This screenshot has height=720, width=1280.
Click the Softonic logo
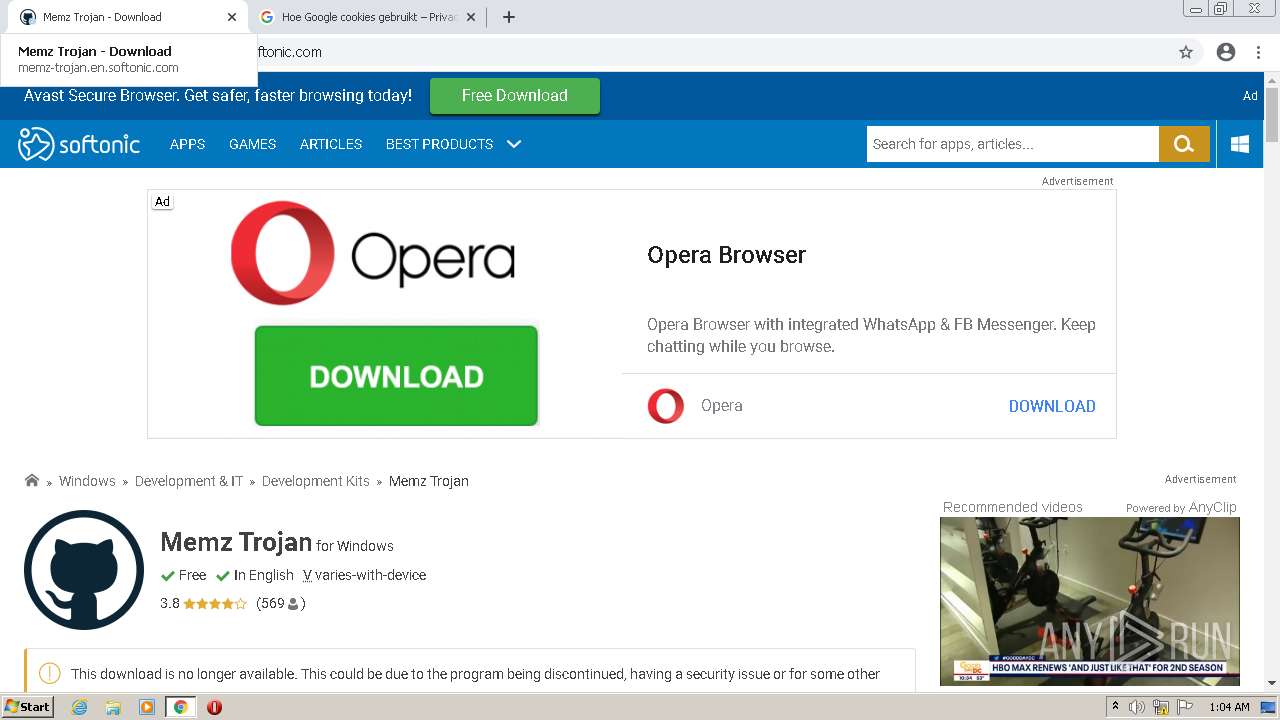point(79,144)
